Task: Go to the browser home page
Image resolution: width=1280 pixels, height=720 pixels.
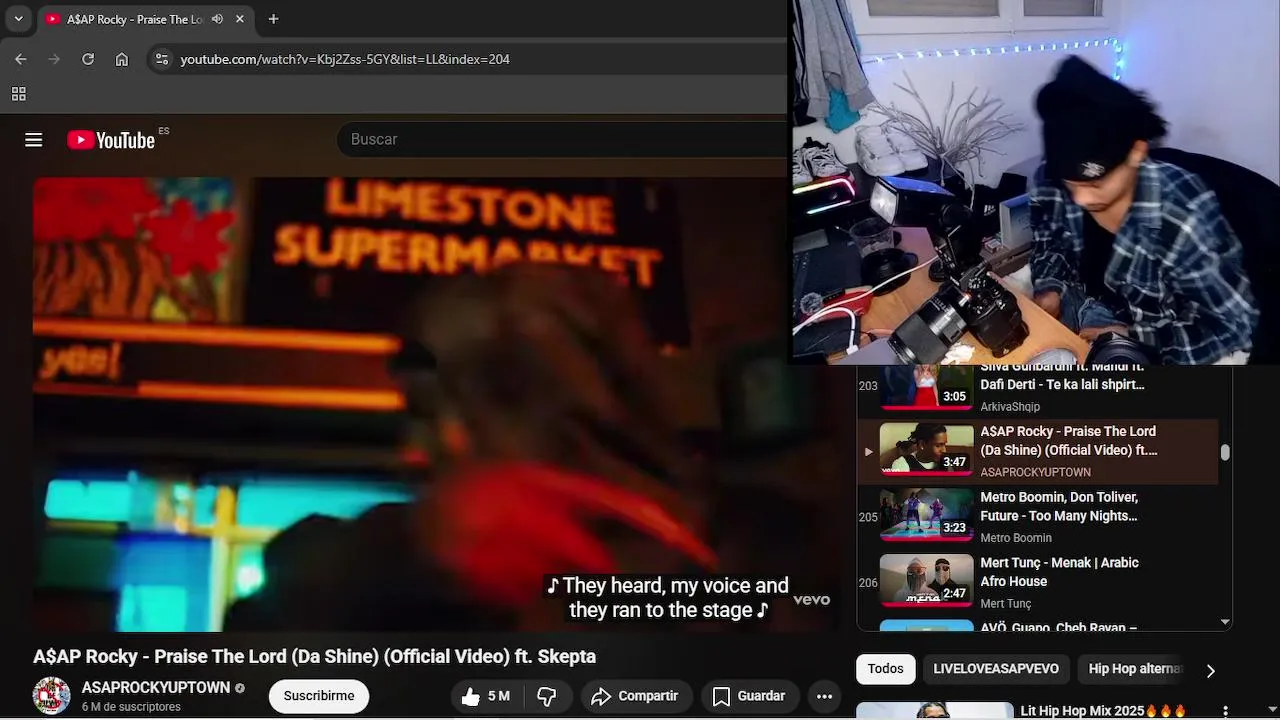Action: click(x=122, y=59)
